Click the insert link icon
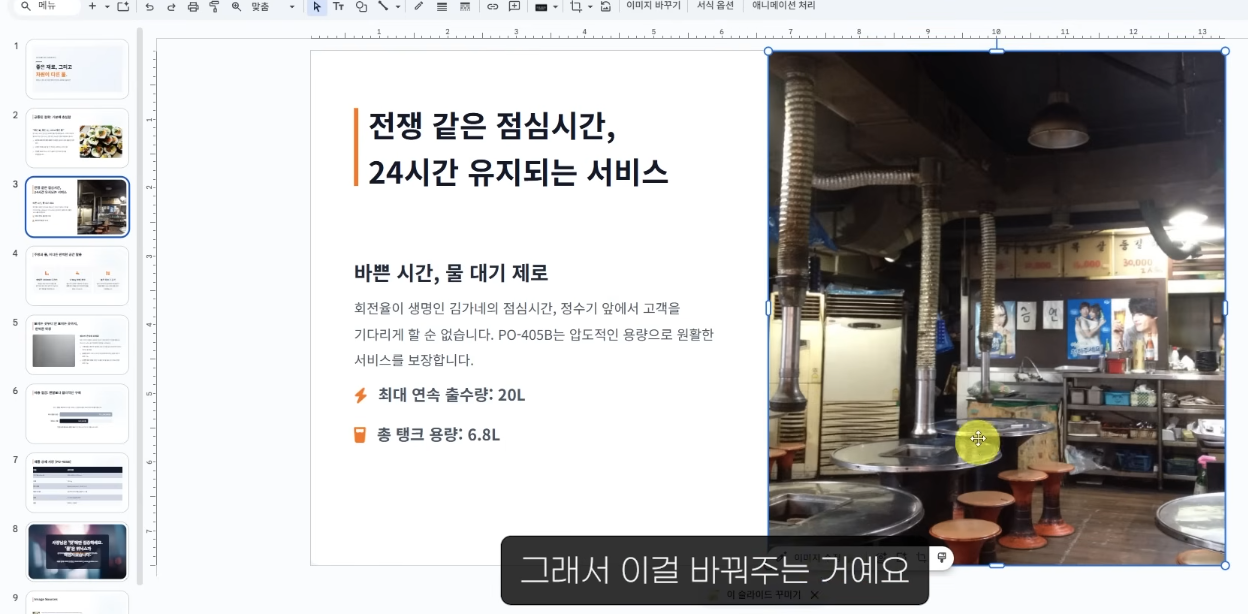The width and height of the screenshot is (1248, 614). click(492, 6)
